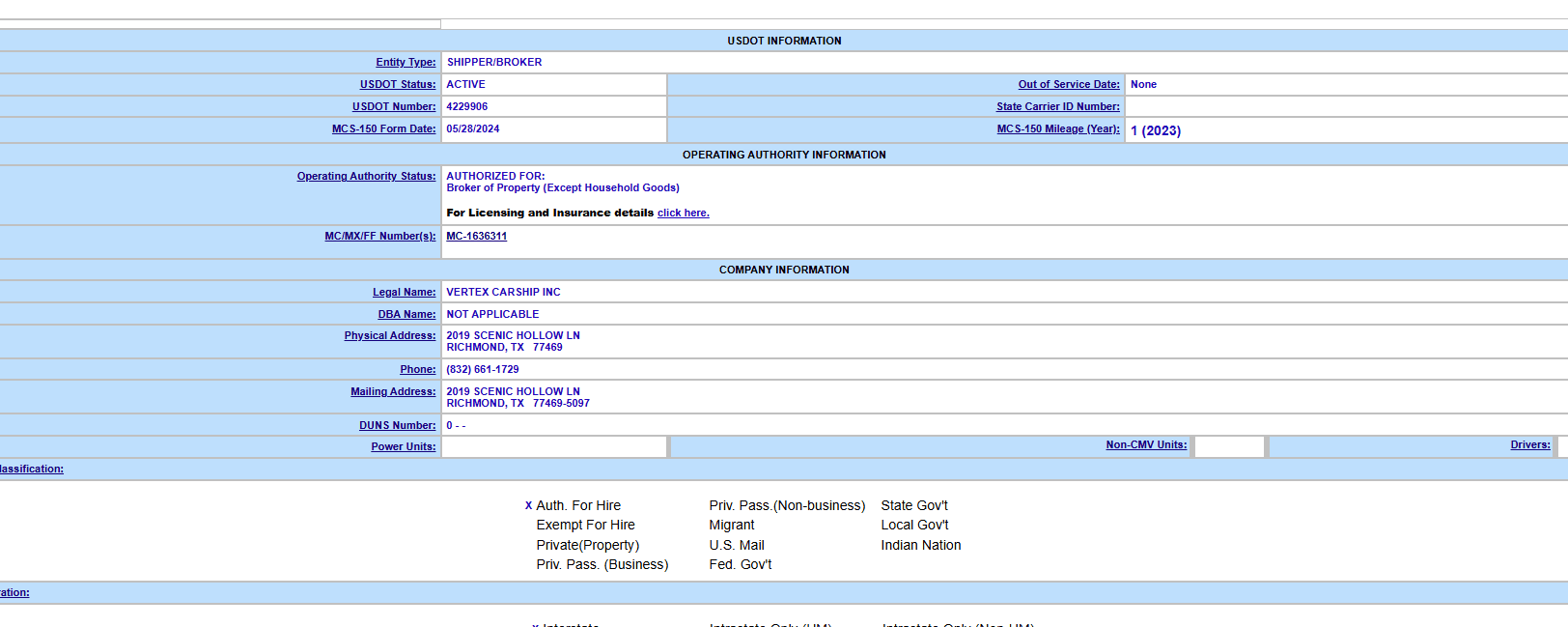Screen dimensions: 1568x627
Task: Click the 'Priv. Pass.(Non-business)' entry
Action: pyautogui.click(x=787, y=505)
